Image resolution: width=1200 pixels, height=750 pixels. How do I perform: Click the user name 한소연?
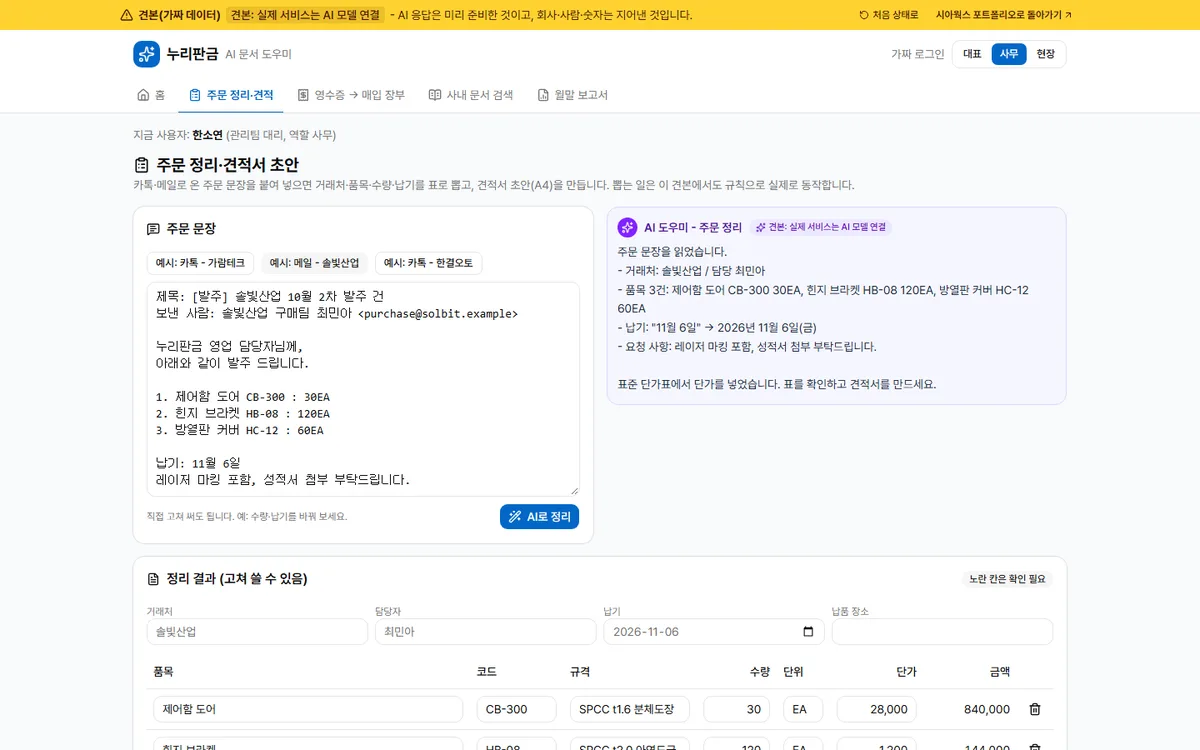pos(207,135)
